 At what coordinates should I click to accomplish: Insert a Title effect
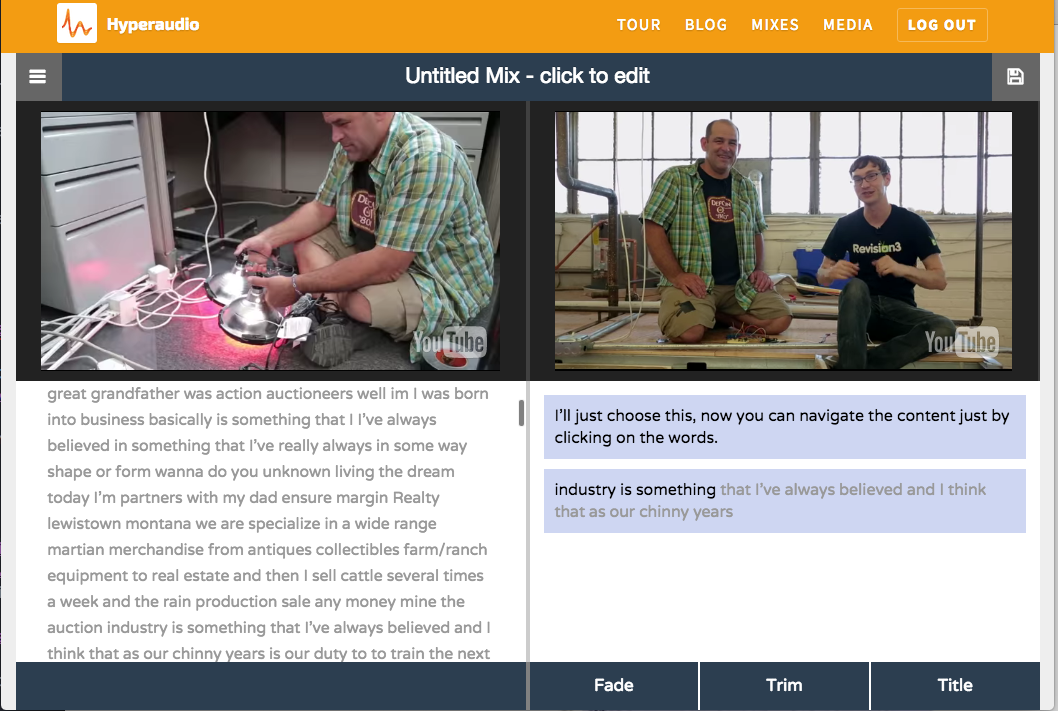(955, 685)
